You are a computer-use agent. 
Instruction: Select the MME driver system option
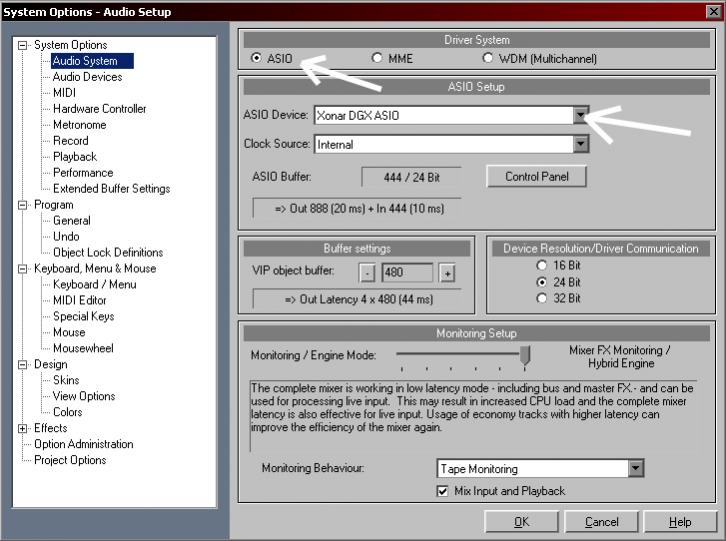378,58
